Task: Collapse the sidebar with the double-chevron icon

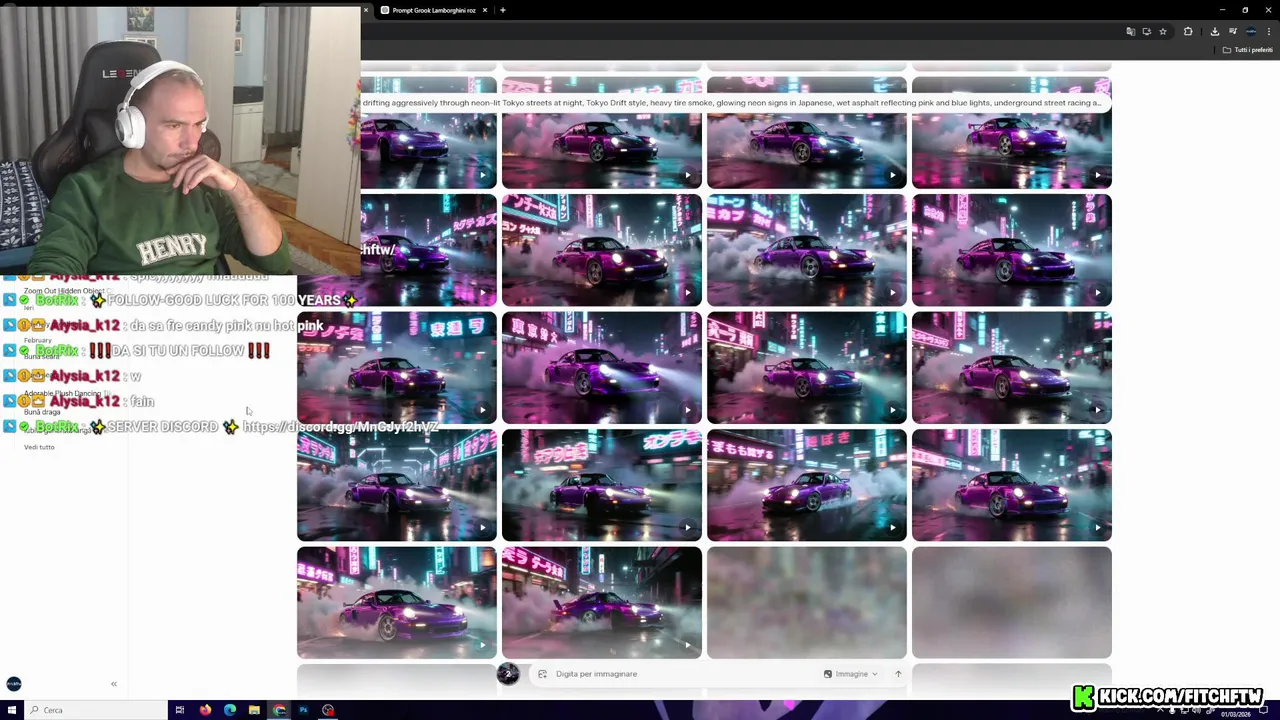Action: pos(114,684)
